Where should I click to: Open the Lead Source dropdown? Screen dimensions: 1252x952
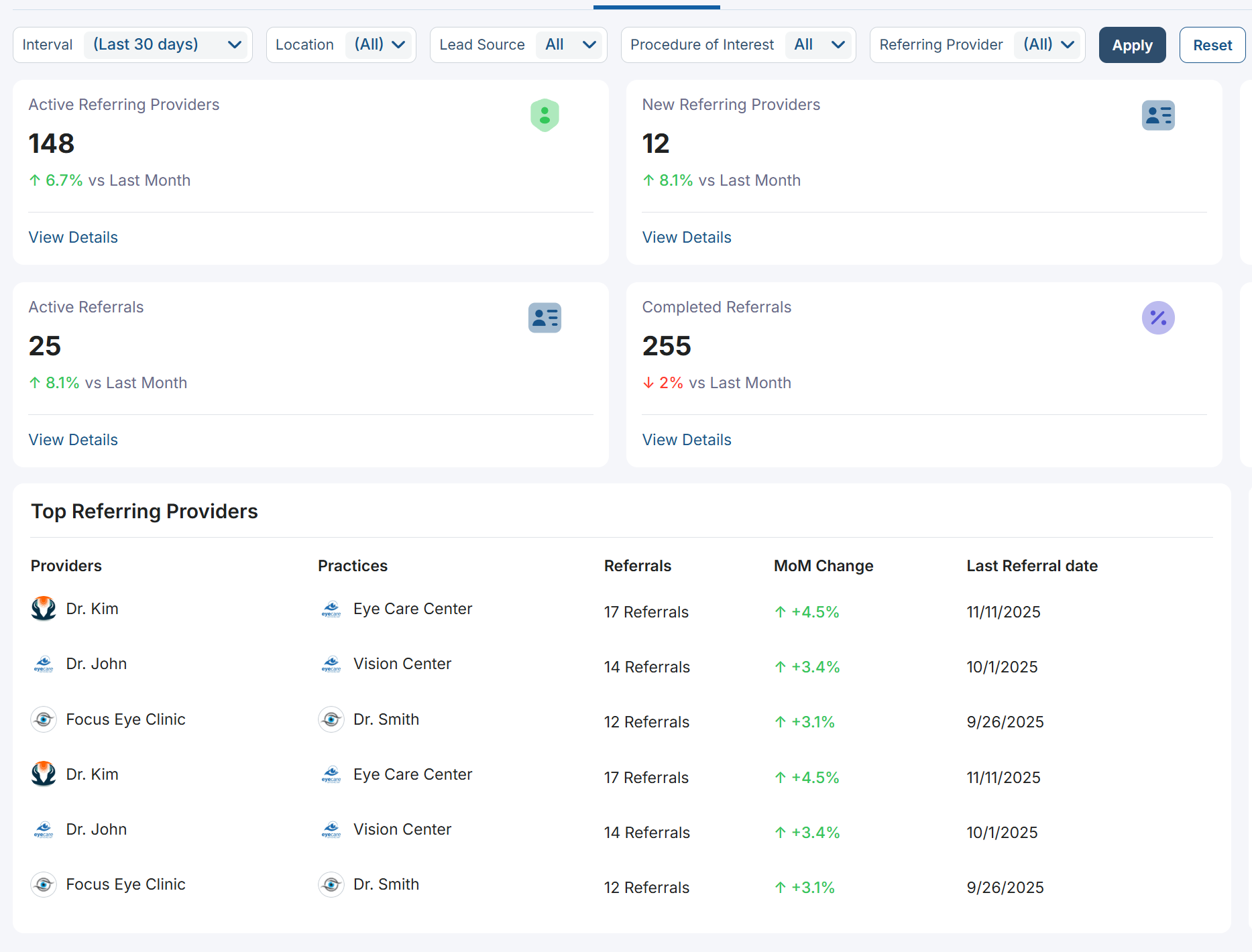[570, 45]
